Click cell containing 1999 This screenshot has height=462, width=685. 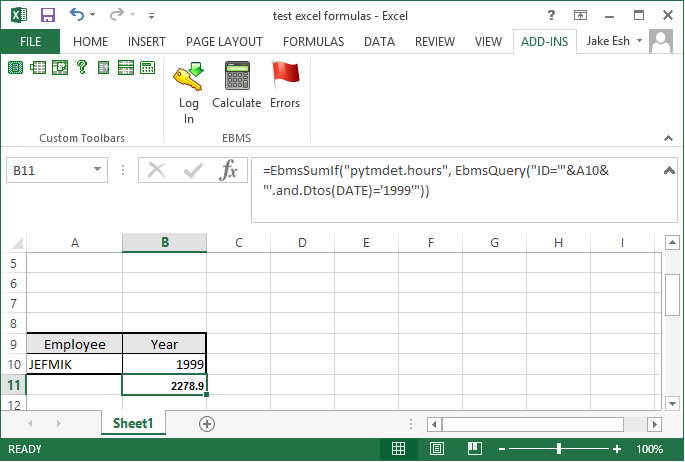[165, 364]
